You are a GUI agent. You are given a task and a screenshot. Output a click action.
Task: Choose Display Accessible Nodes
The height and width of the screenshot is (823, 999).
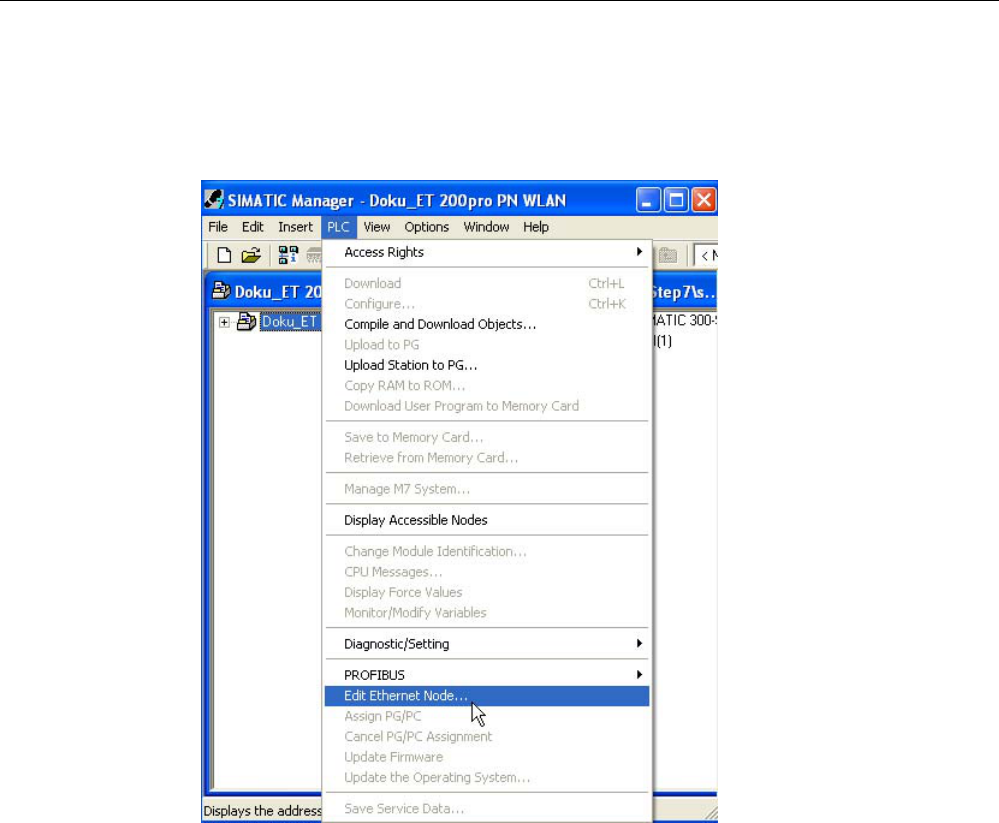(x=487, y=520)
